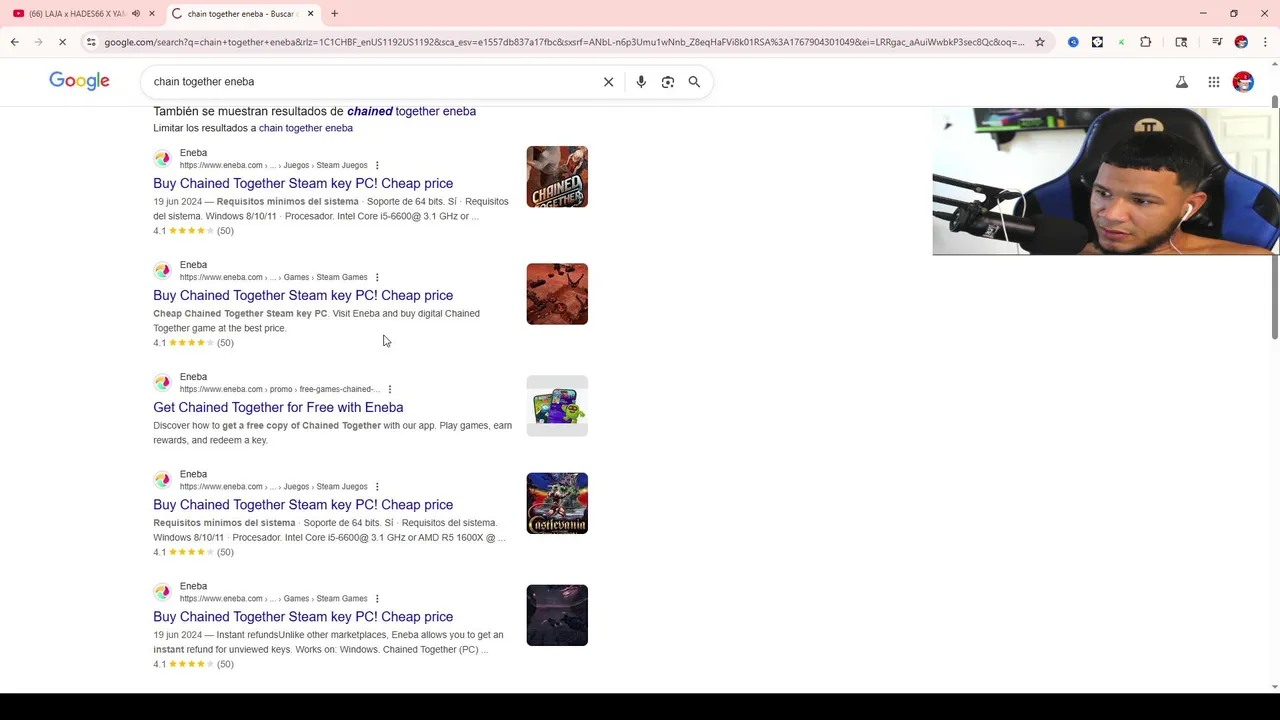Open the result titled Buy Chained Together Steam key PC! Cheap price with the Chained Together logo thumbnail

[303, 183]
